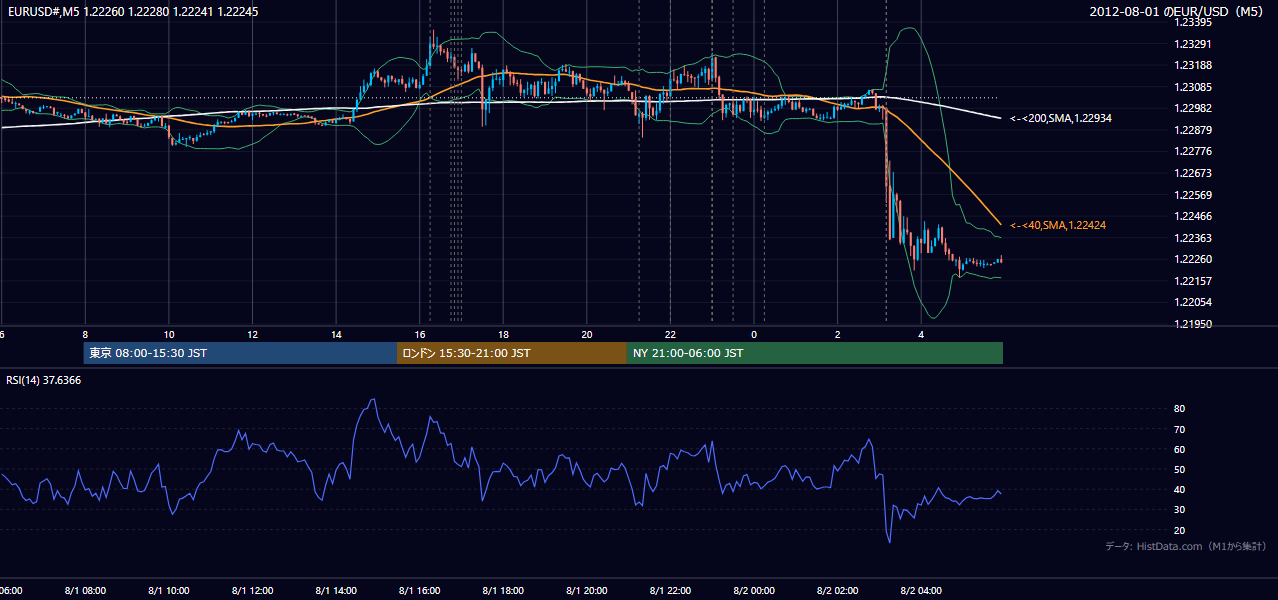Click price axis value 1.22776
Image resolution: width=1278 pixels, height=600 pixels.
point(1193,151)
